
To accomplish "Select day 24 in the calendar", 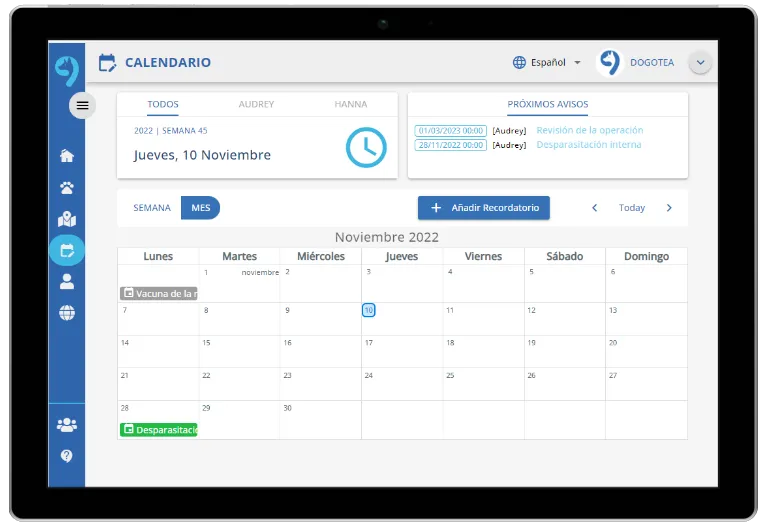I will tap(402, 384).
